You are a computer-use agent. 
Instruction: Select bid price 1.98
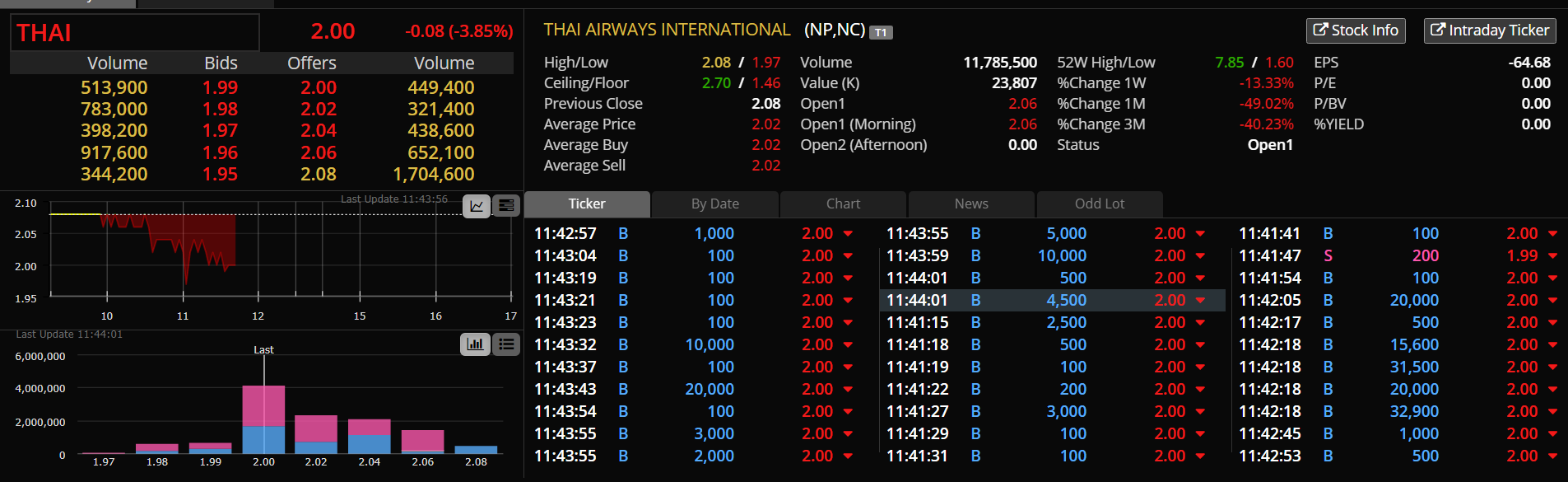pos(220,109)
